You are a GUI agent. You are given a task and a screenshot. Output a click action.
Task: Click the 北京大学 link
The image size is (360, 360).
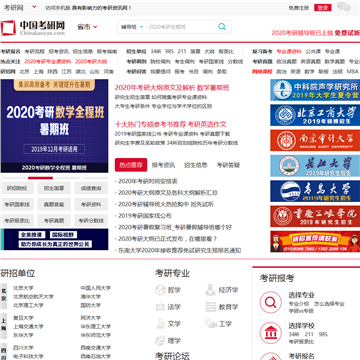23,288
